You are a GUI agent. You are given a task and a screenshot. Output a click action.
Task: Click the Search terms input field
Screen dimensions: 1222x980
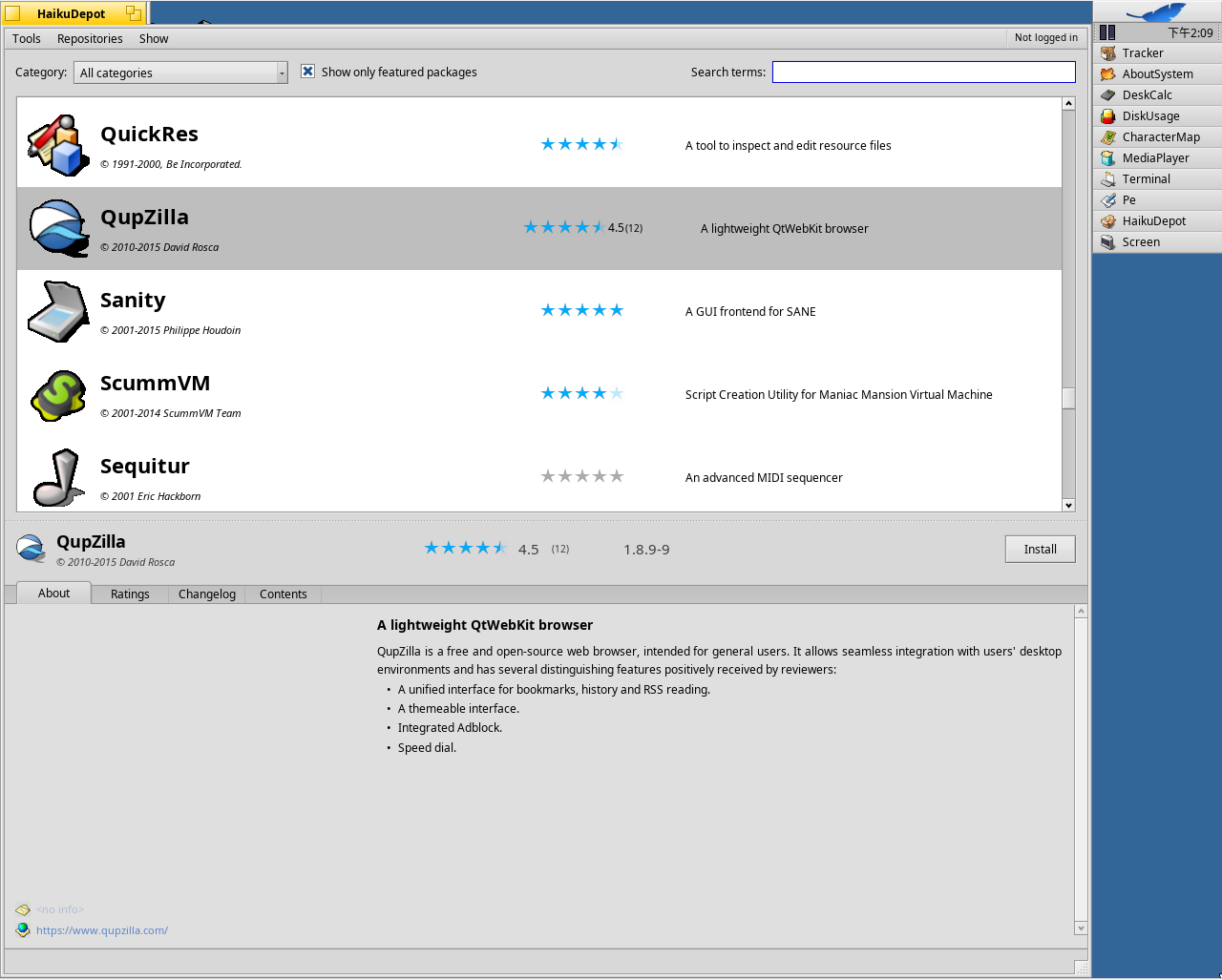point(923,73)
